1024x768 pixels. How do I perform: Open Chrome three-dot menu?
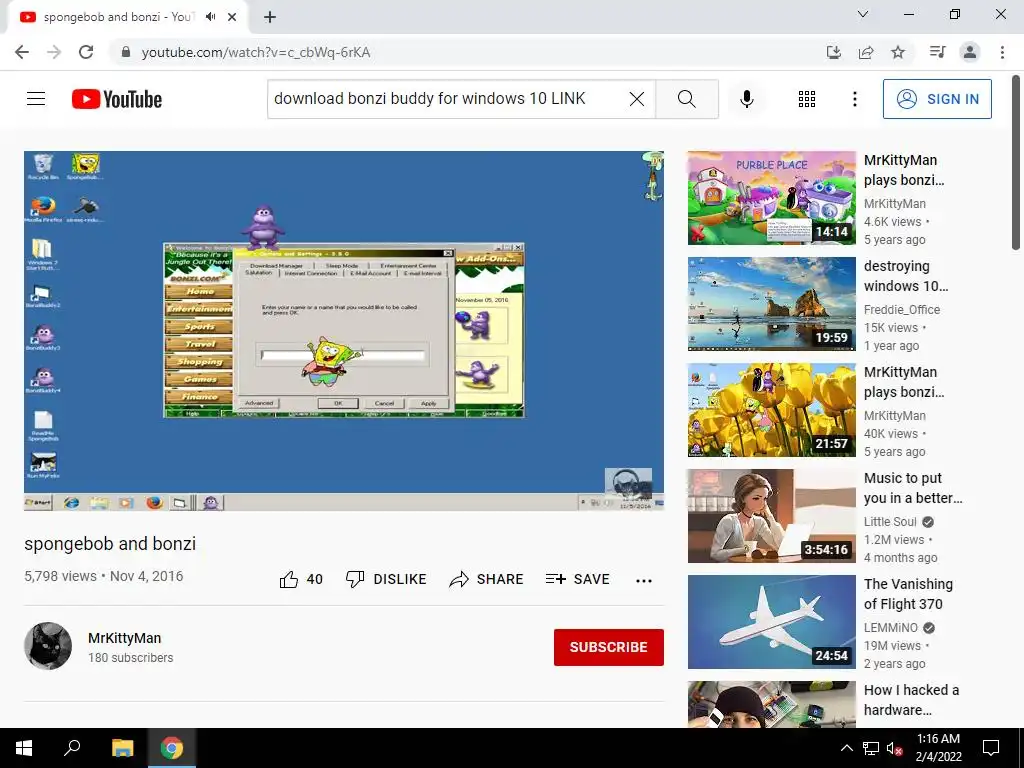coord(1002,52)
